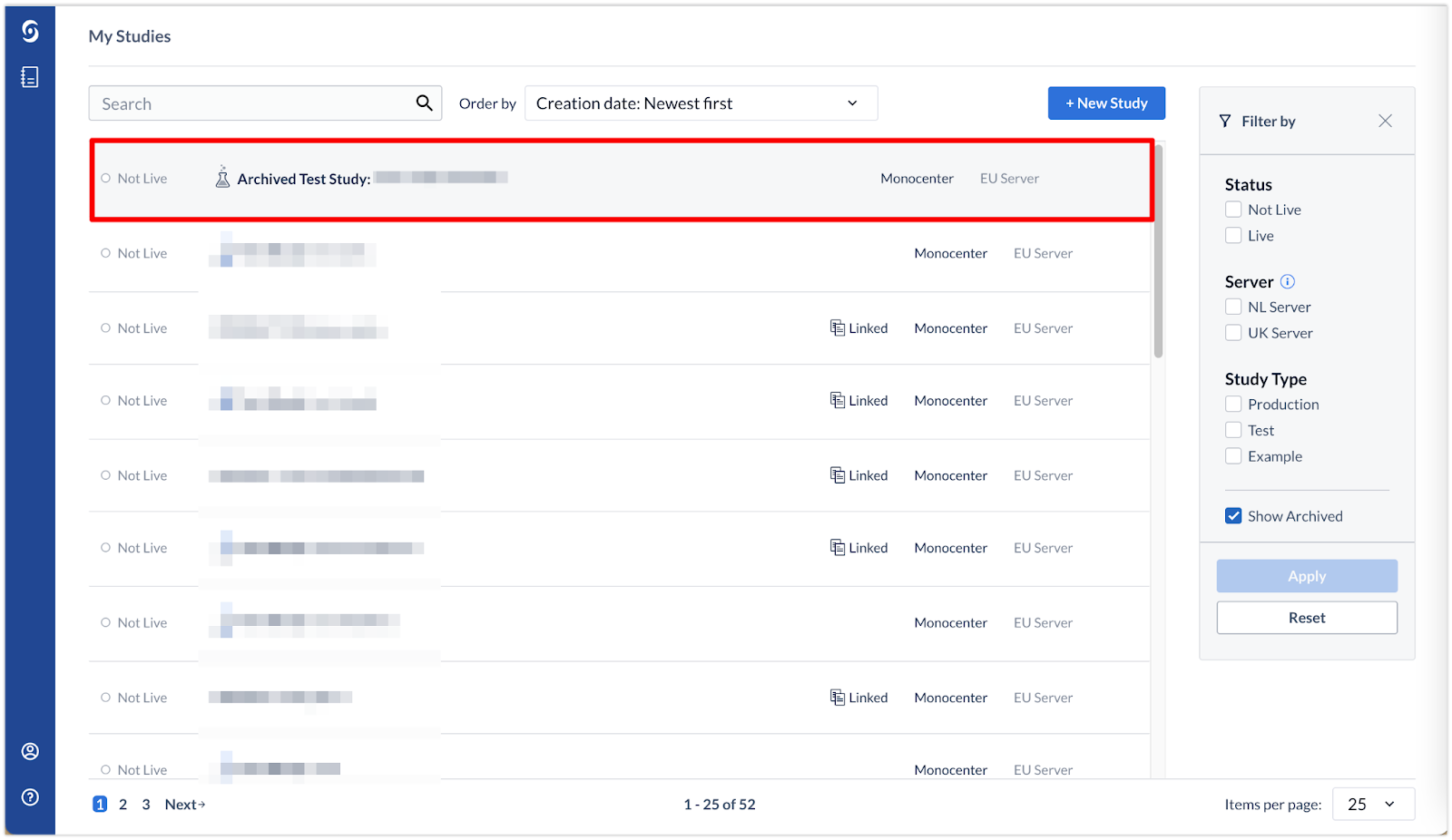Expand the Items per page dropdown

[x=1373, y=805]
